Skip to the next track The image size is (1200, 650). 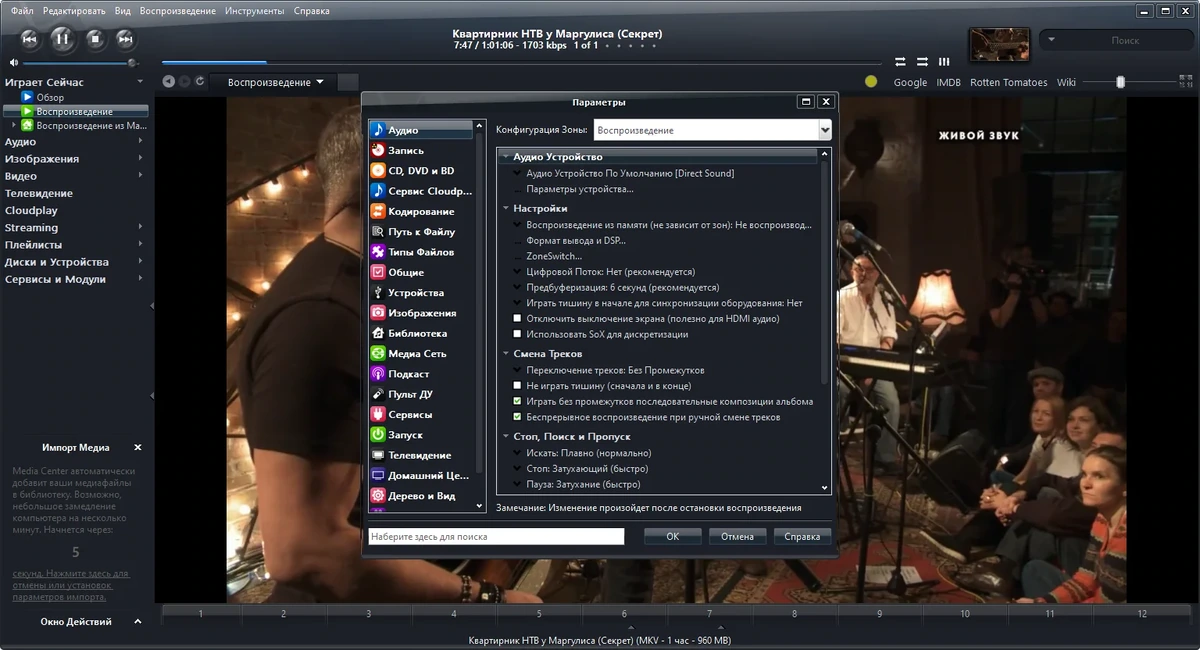click(x=125, y=39)
